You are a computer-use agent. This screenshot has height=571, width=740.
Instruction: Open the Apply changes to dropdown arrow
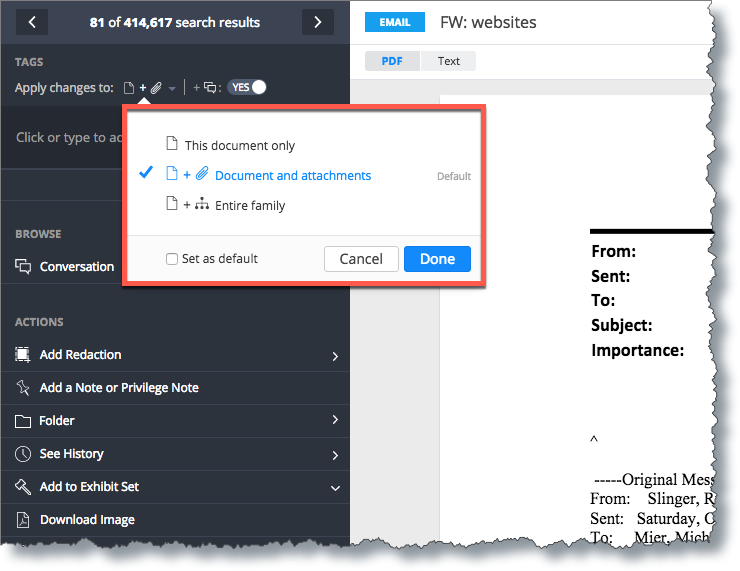172,88
